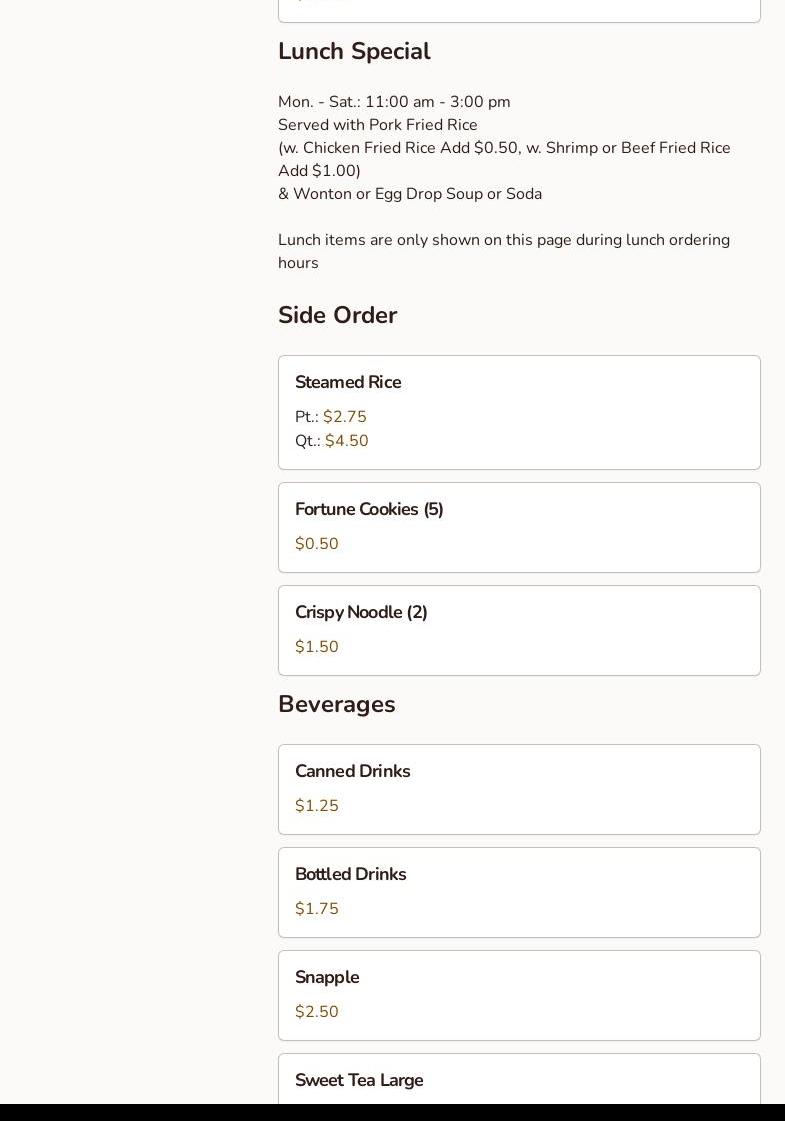
Task: Click the lunch ordering hours notice
Action: (503, 251)
